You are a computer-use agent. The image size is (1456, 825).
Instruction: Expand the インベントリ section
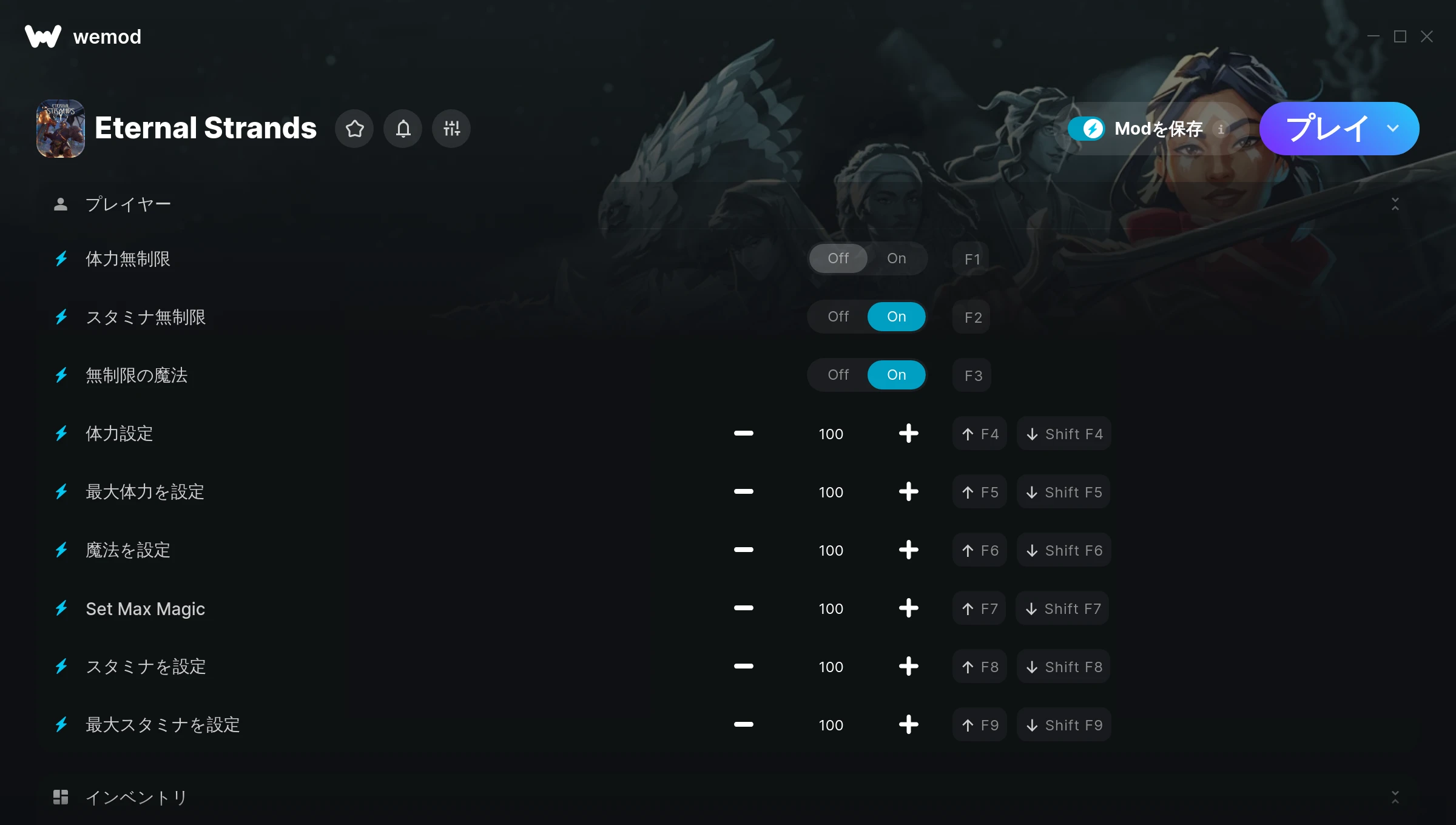click(x=1395, y=797)
